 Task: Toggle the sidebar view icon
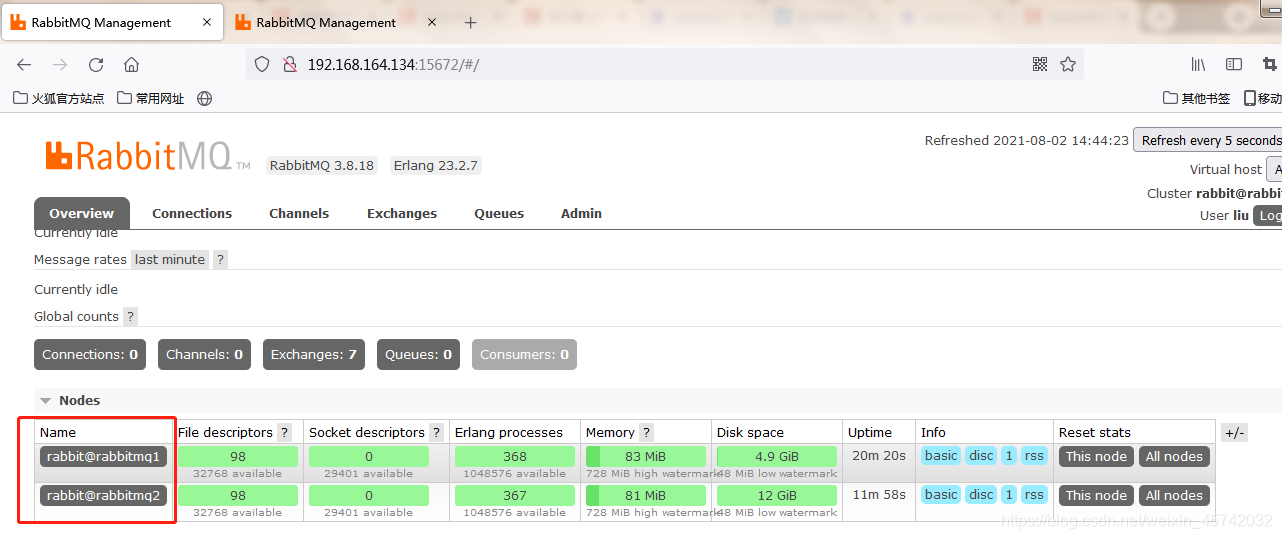[1234, 64]
